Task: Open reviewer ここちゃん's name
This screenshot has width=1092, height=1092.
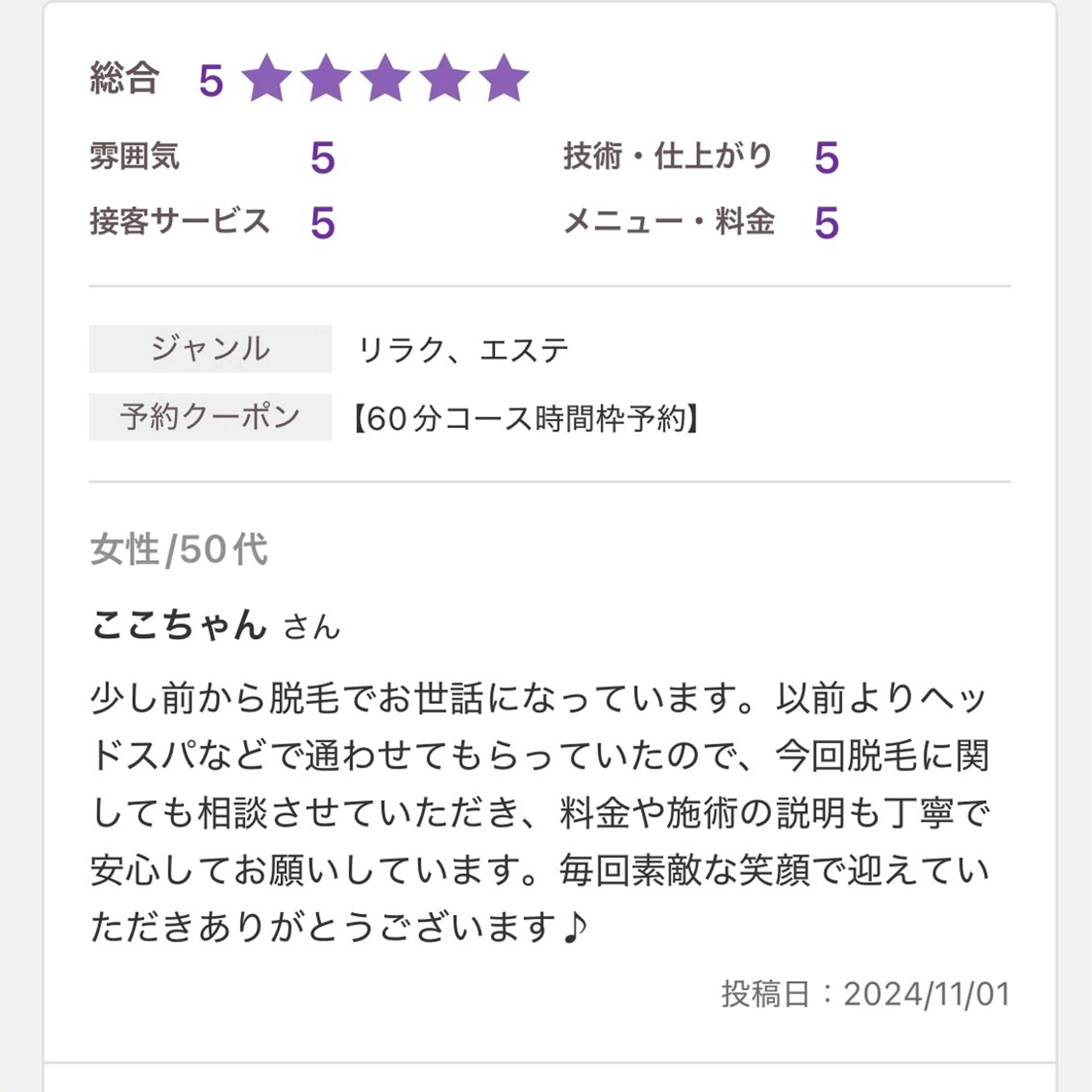Action: point(179,625)
